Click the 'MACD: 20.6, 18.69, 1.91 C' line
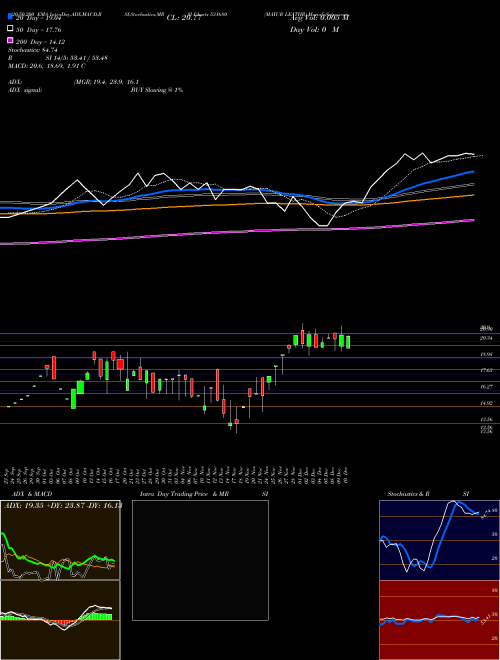This screenshot has height=660, width=500. pyautogui.click(x=47, y=66)
